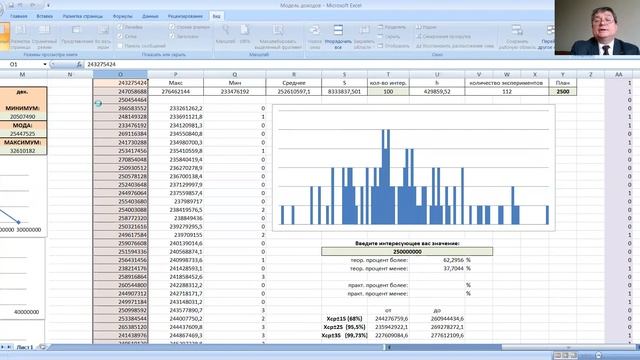Click Отобразить (Unhide) window
640x360 pixels.
point(393,46)
